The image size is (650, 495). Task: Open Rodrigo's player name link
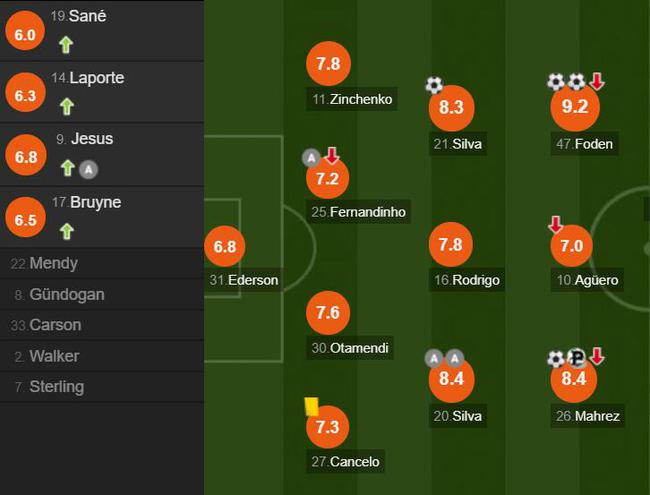[x=475, y=280]
